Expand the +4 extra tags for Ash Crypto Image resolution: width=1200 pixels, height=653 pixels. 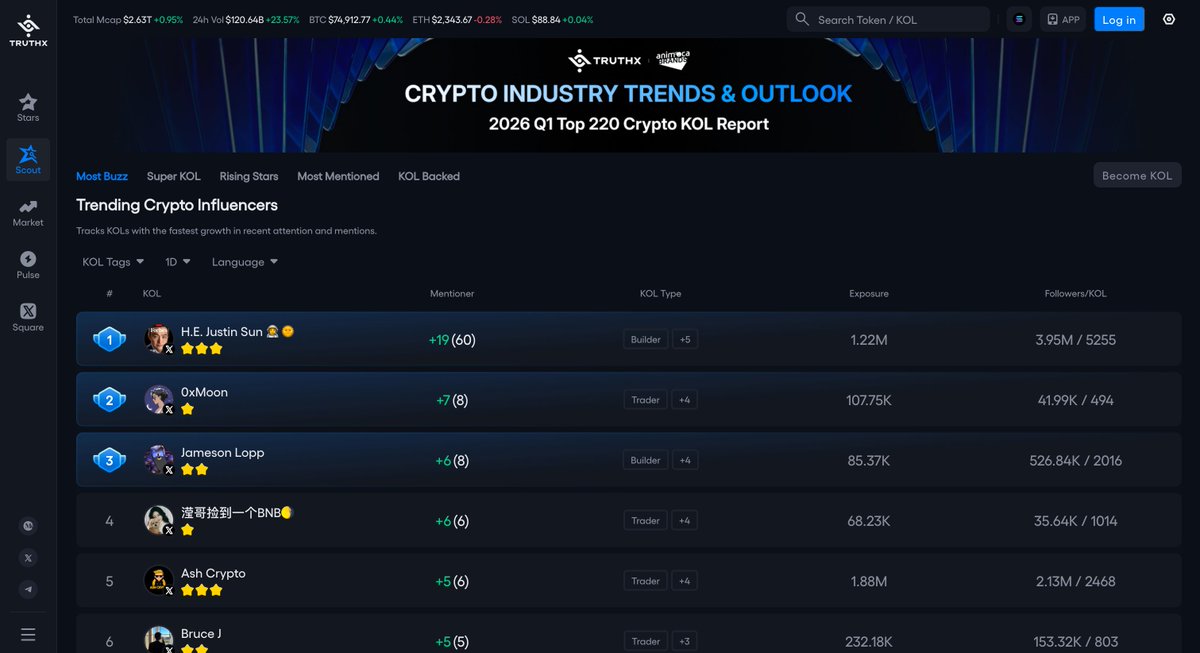click(685, 581)
